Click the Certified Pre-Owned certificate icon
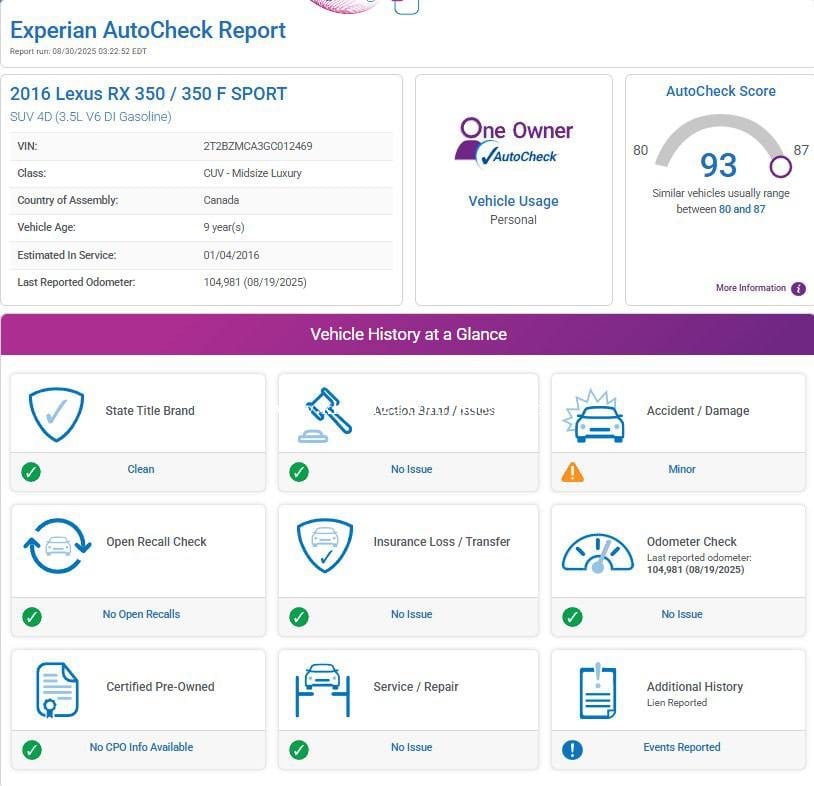 tap(57, 690)
